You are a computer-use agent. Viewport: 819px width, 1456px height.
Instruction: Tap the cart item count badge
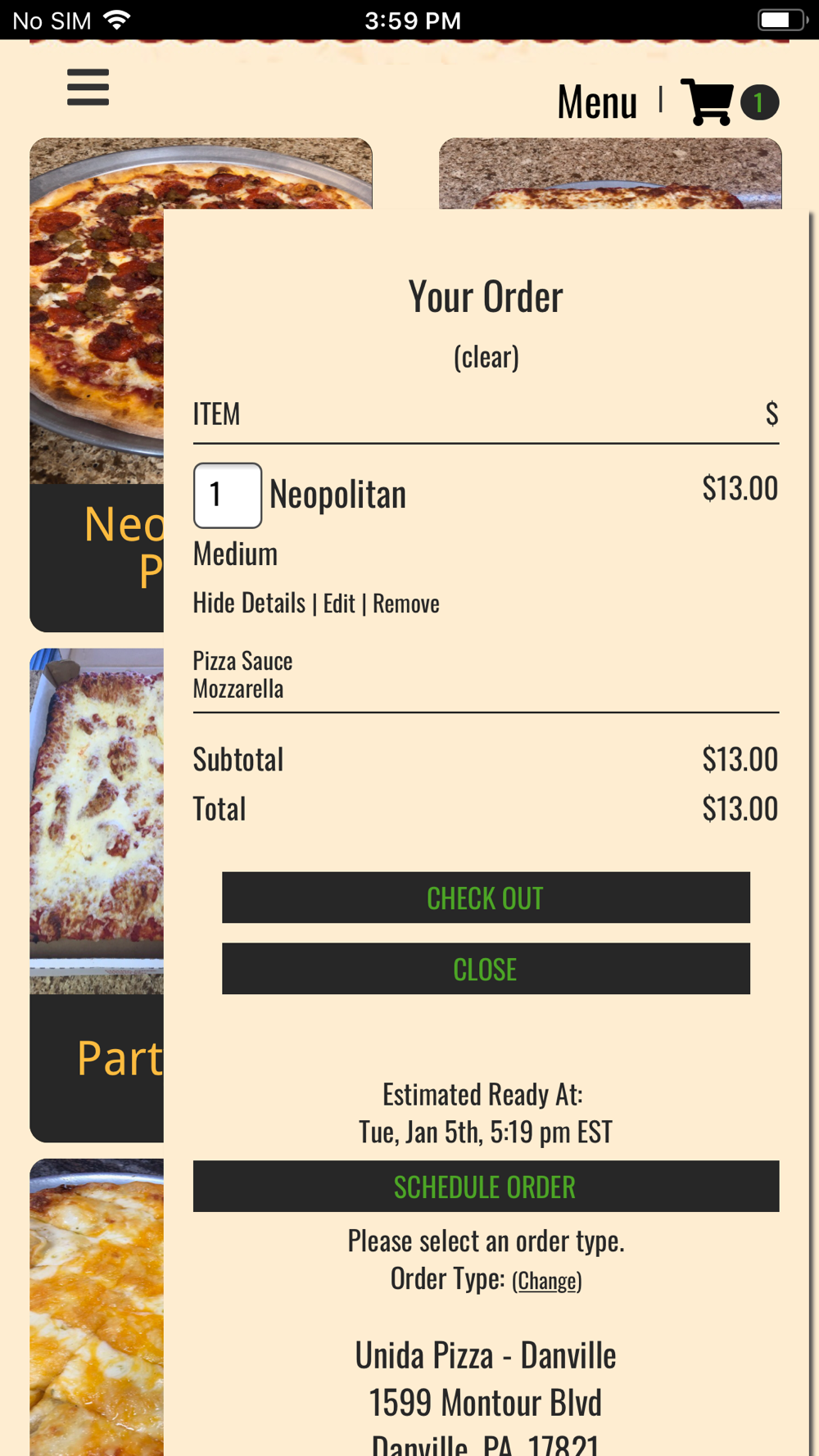tap(759, 103)
